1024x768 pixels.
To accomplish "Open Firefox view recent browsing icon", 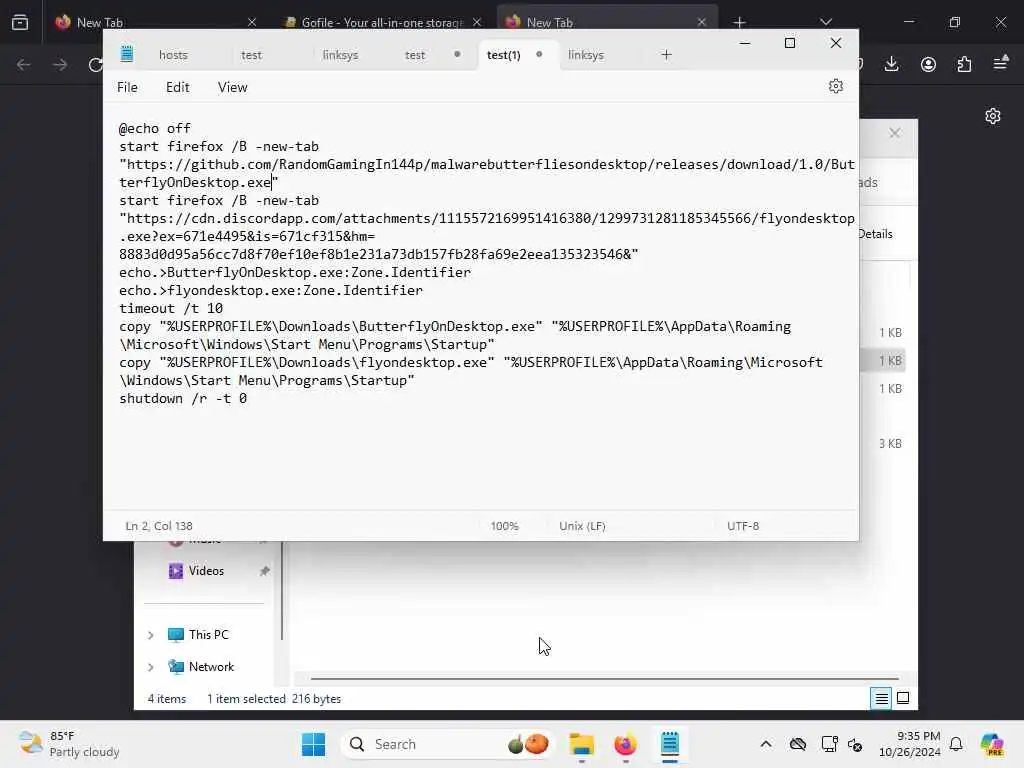I will pos(20,22).
